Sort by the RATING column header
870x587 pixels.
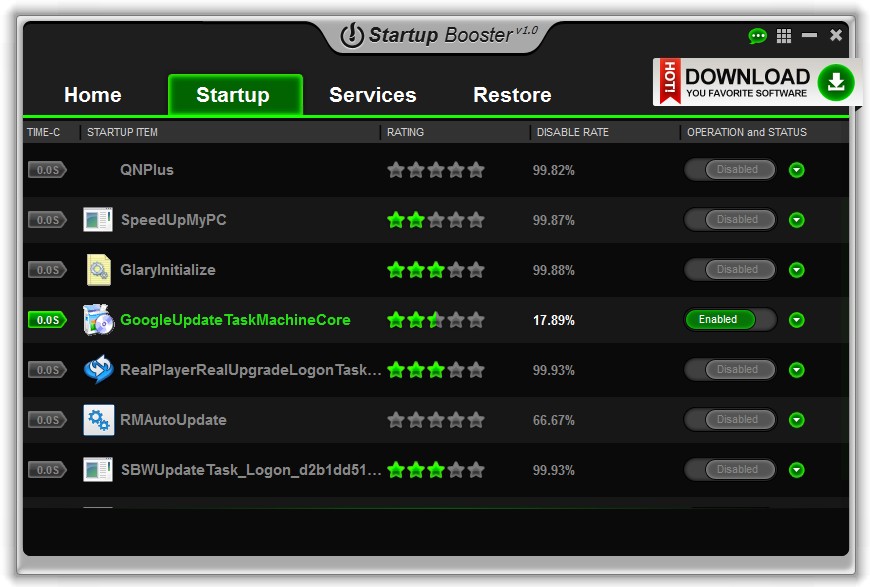click(x=405, y=132)
